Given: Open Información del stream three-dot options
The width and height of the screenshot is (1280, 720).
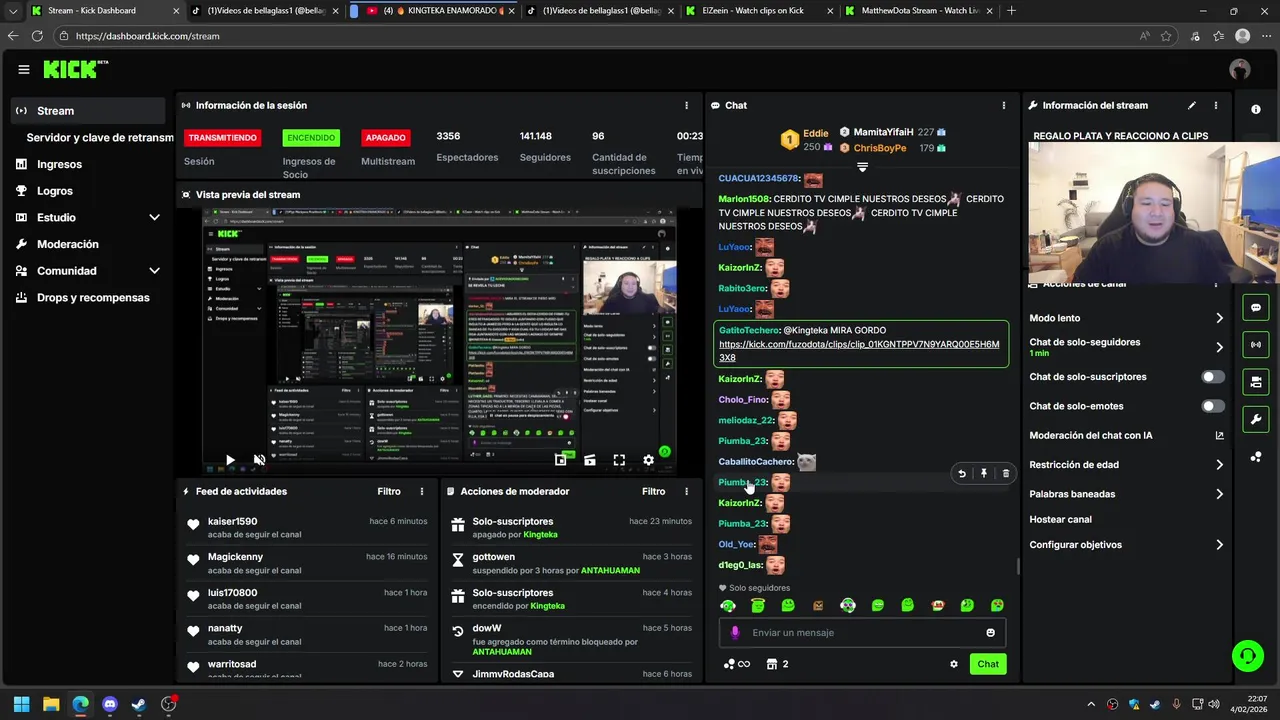Looking at the screenshot, I should click(1216, 105).
